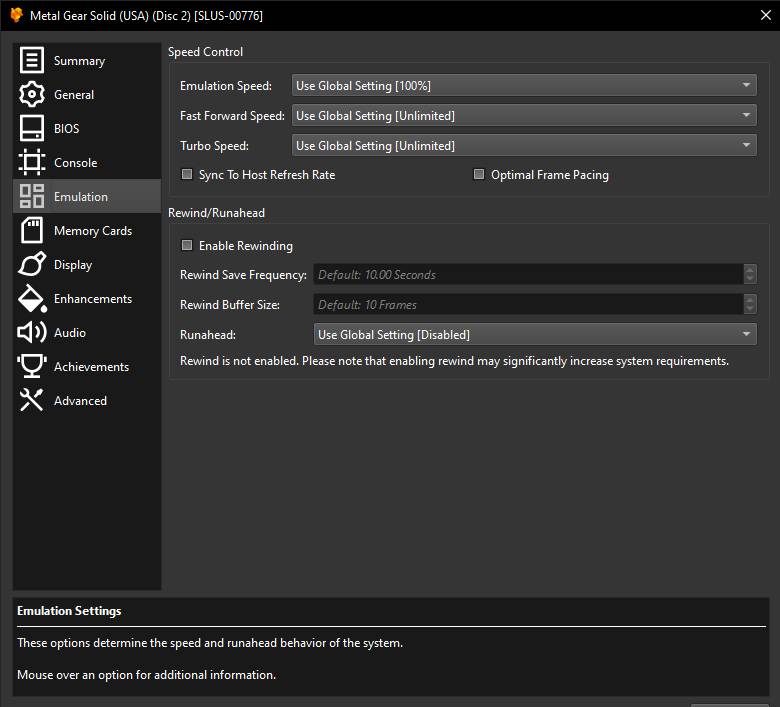The image size is (780, 707).
Task: Open the Advanced settings page
Action: click(x=87, y=400)
